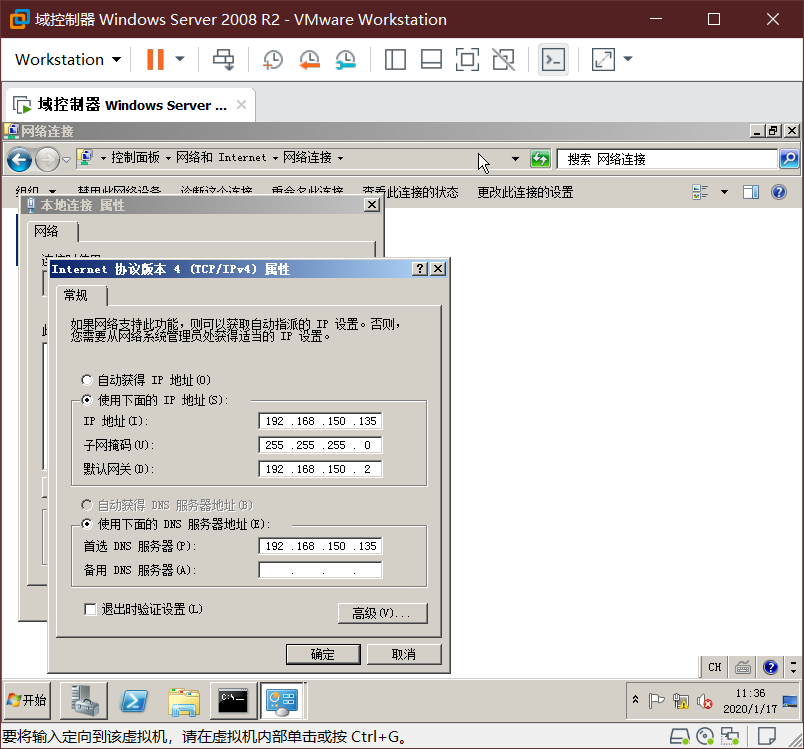804x749 pixels.
Task: Click the muted volume tray icon
Action: (x=705, y=701)
